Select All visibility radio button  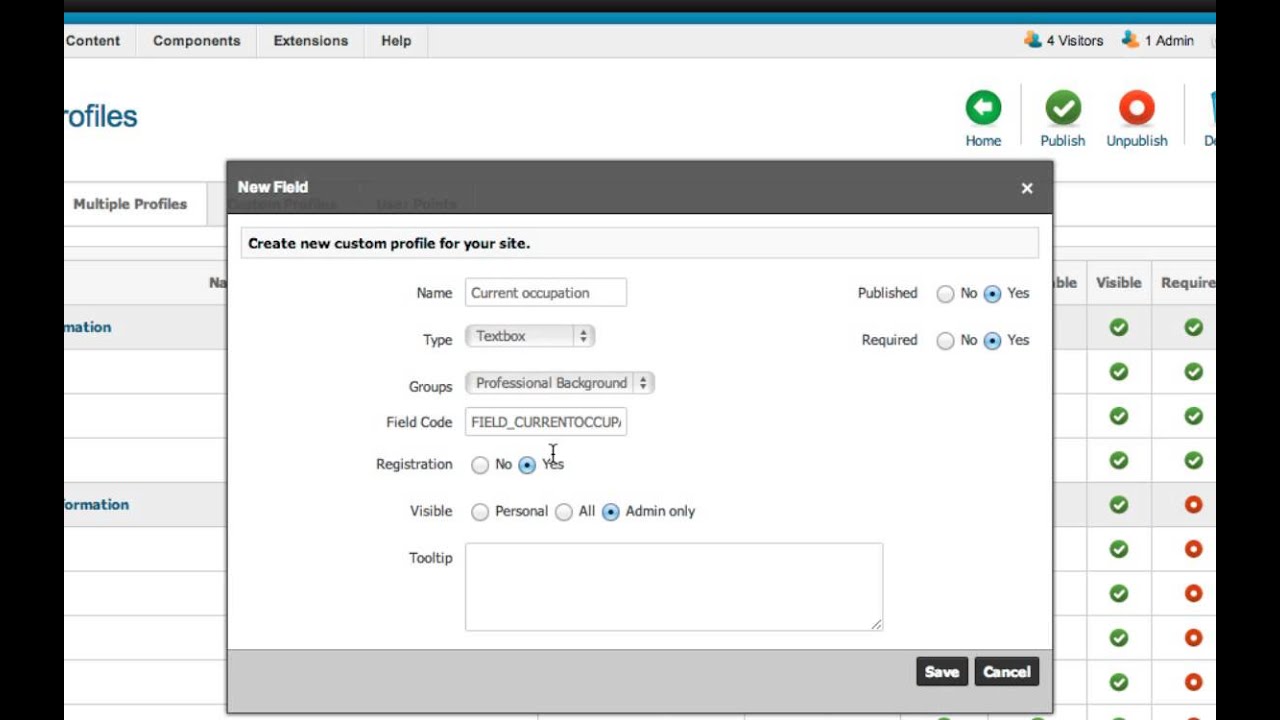coord(564,512)
